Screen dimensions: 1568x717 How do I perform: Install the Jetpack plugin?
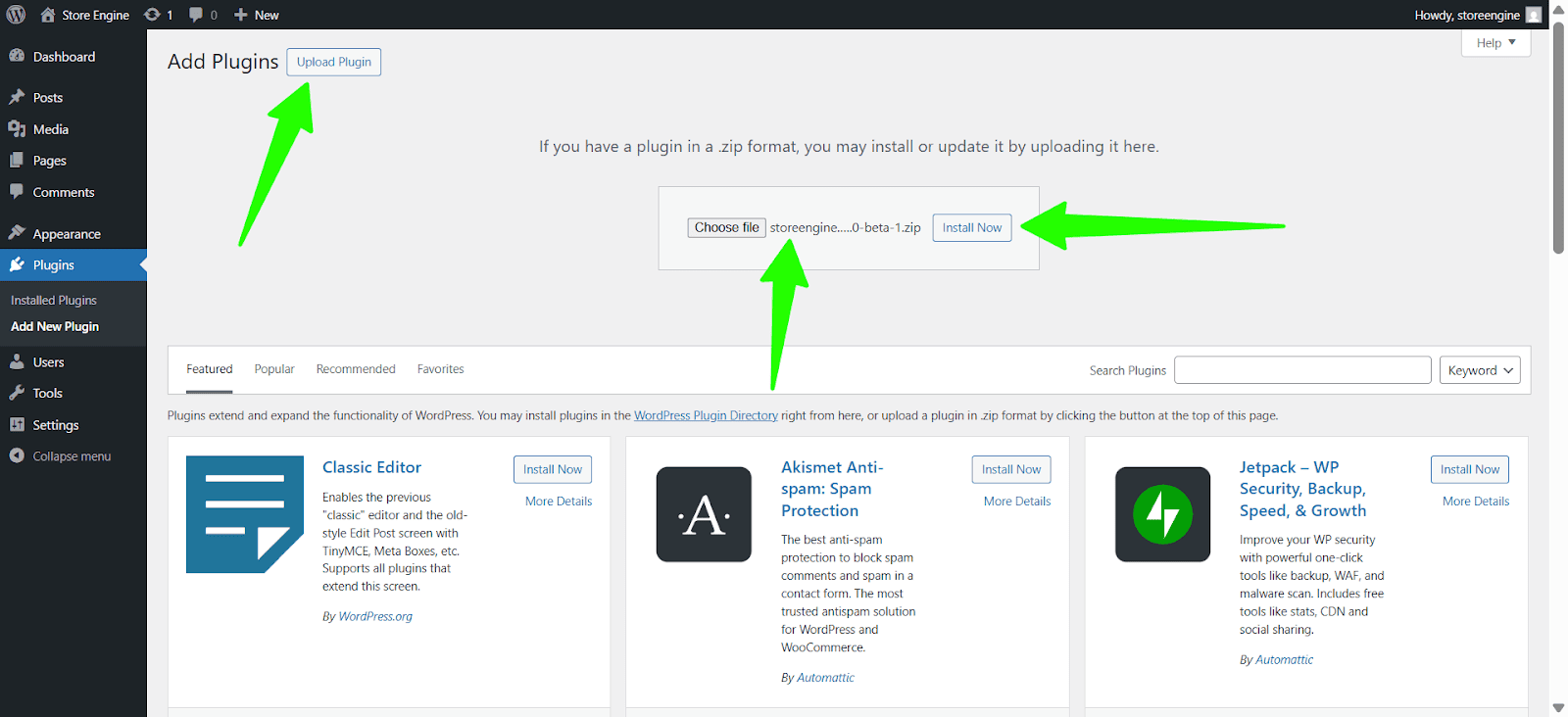1470,469
